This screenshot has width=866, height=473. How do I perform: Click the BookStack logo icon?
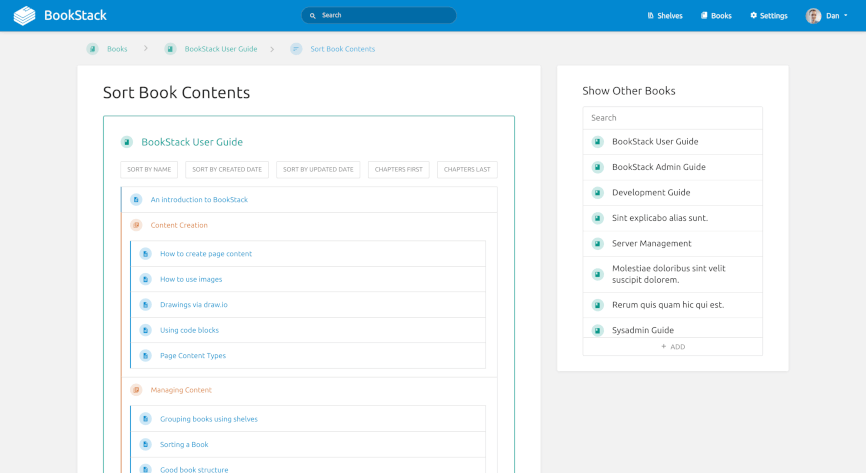click(x=24, y=15)
